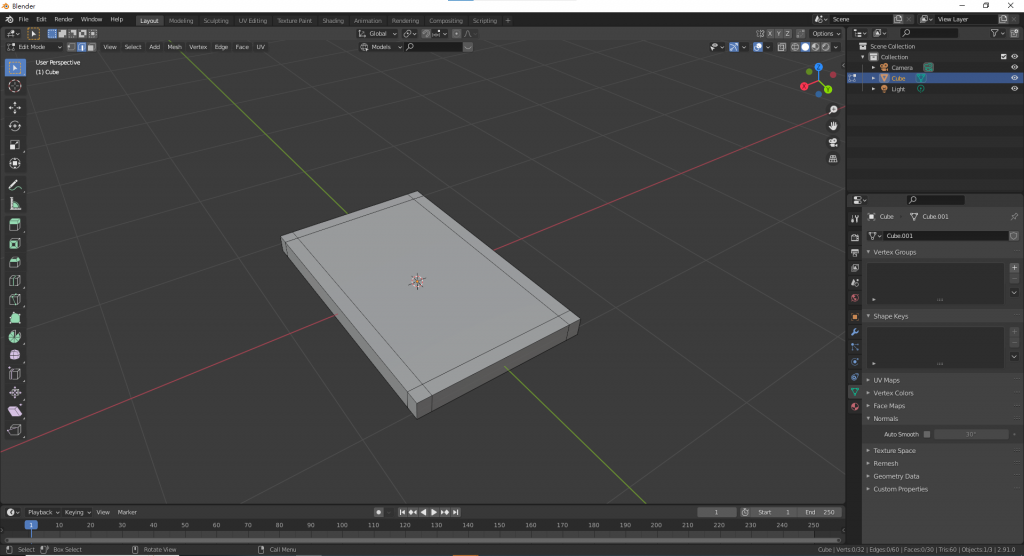Open the Edit Mode dropdown

click(35, 47)
